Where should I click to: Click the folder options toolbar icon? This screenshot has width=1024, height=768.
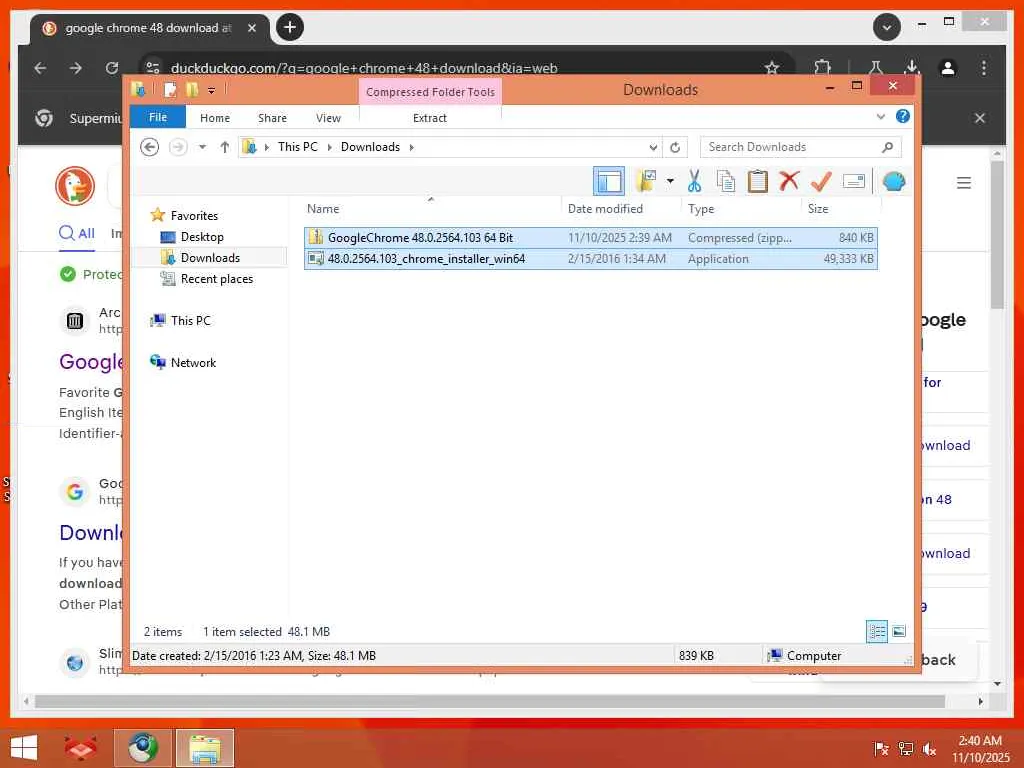coord(646,181)
